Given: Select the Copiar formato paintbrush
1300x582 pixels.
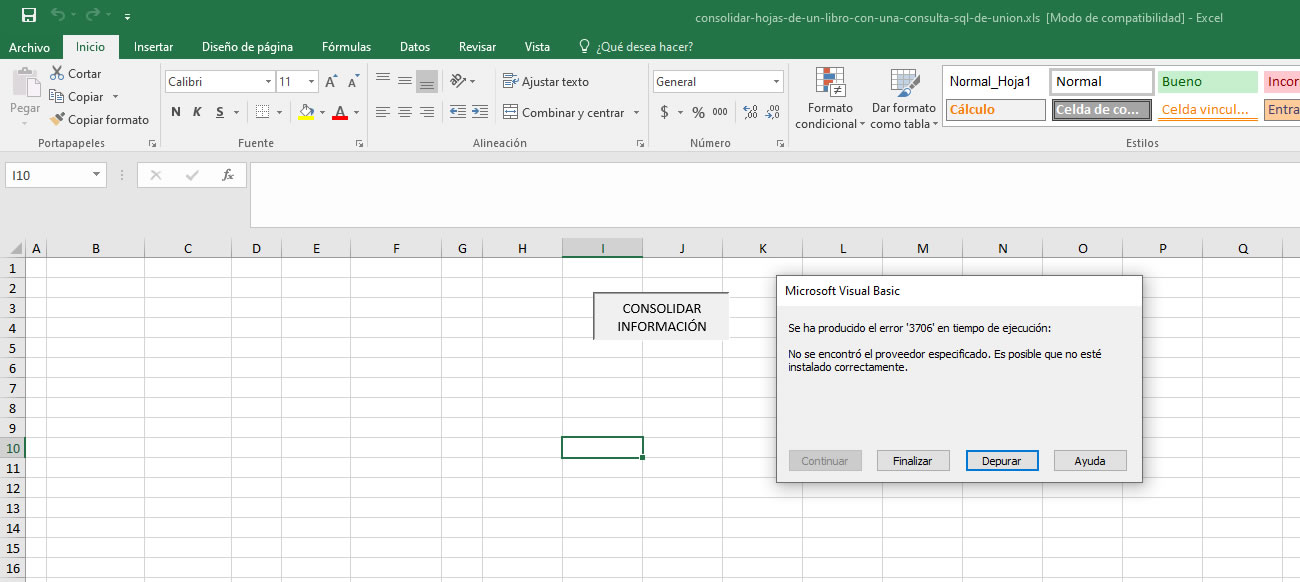Looking at the screenshot, I should point(58,120).
